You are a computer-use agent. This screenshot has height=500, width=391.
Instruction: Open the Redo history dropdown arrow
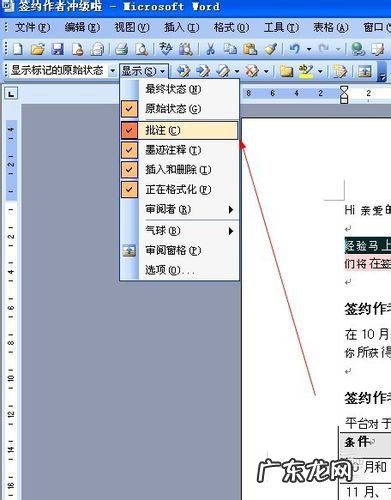pyautogui.click(x=338, y=49)
